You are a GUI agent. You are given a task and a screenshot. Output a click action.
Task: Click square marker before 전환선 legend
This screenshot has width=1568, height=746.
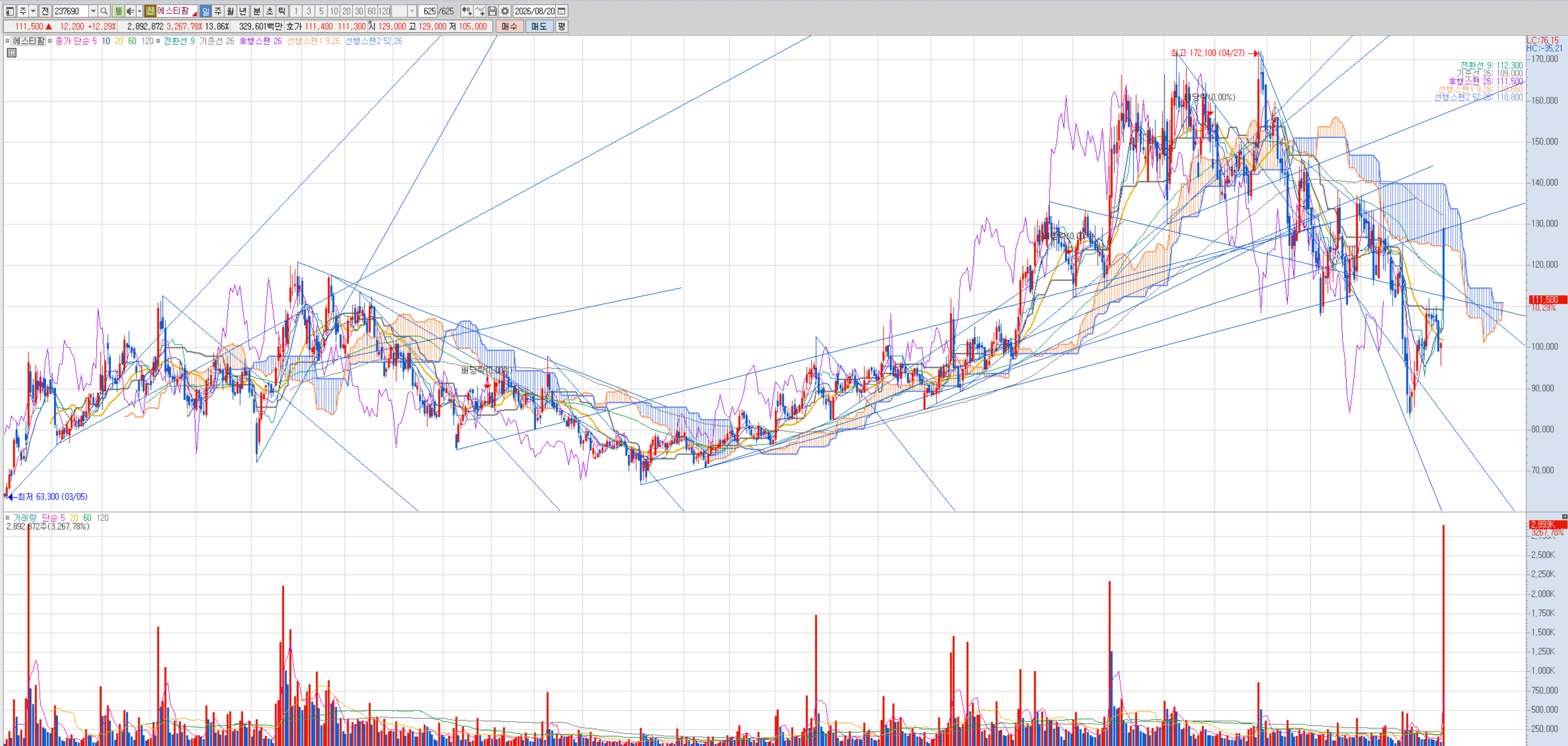coord(158,41)
